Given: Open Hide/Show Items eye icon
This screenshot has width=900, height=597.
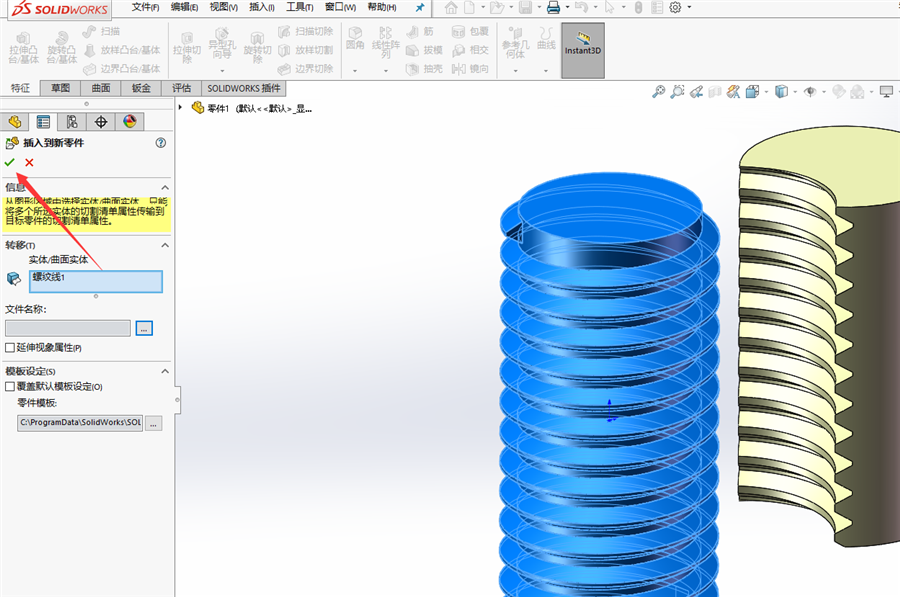Looking at the screenshot, I should [x=810, y=91].
